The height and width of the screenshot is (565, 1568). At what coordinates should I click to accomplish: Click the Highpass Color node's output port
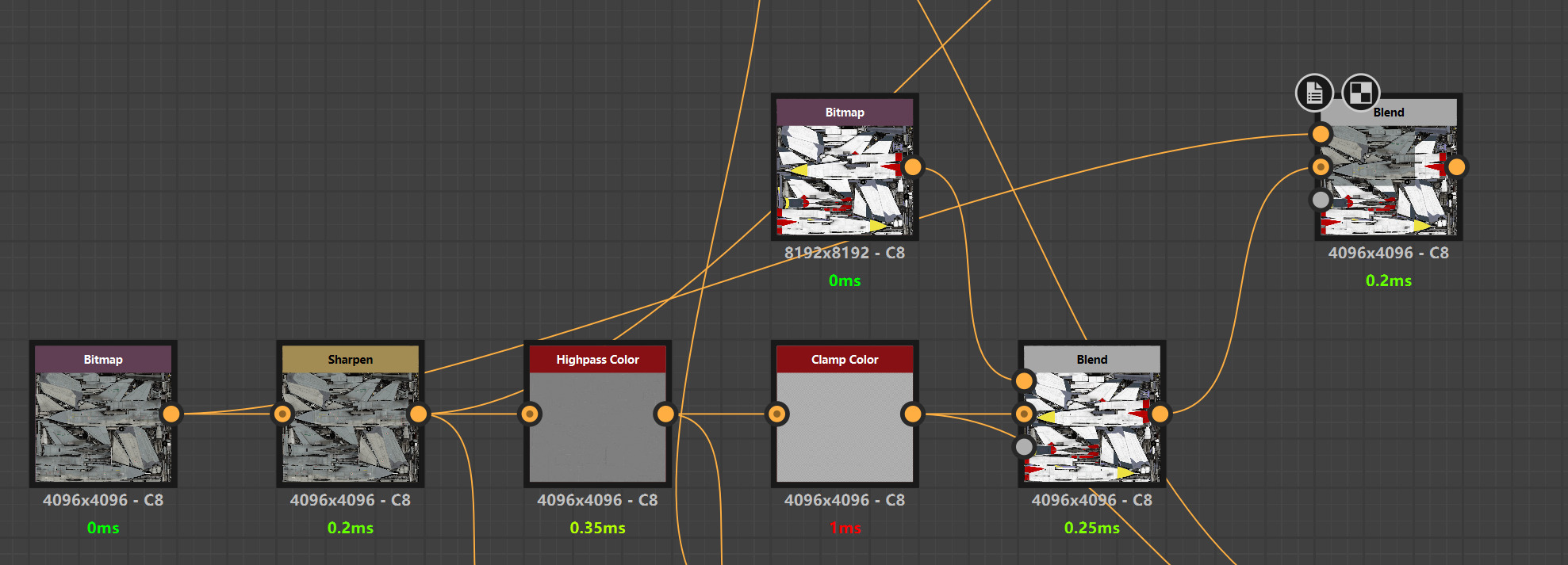click(x=665, y=414)
